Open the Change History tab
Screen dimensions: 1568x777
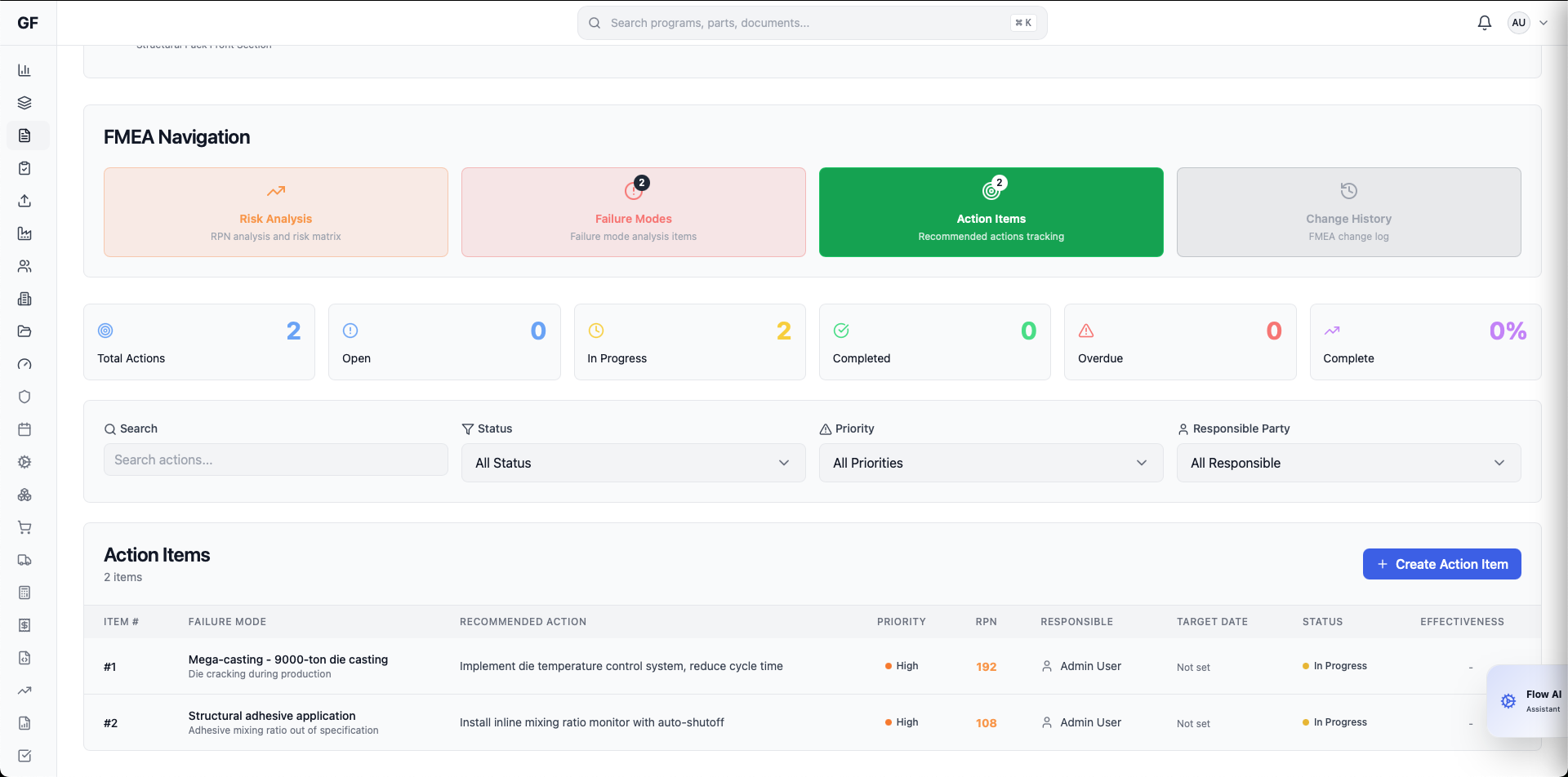click(1347, 212)
